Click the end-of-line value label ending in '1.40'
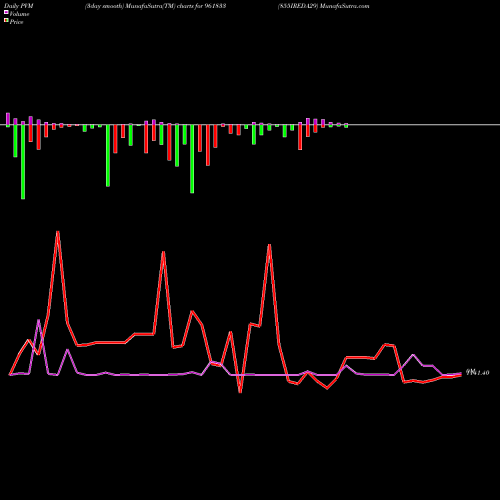Viewport: 500px width, 500px height. tap(478, 372)
